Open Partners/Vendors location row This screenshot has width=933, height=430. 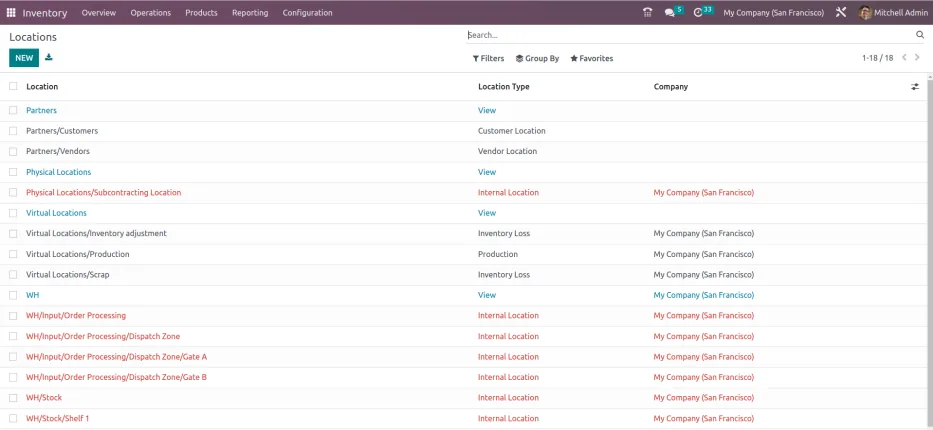(x=58, y=151)
